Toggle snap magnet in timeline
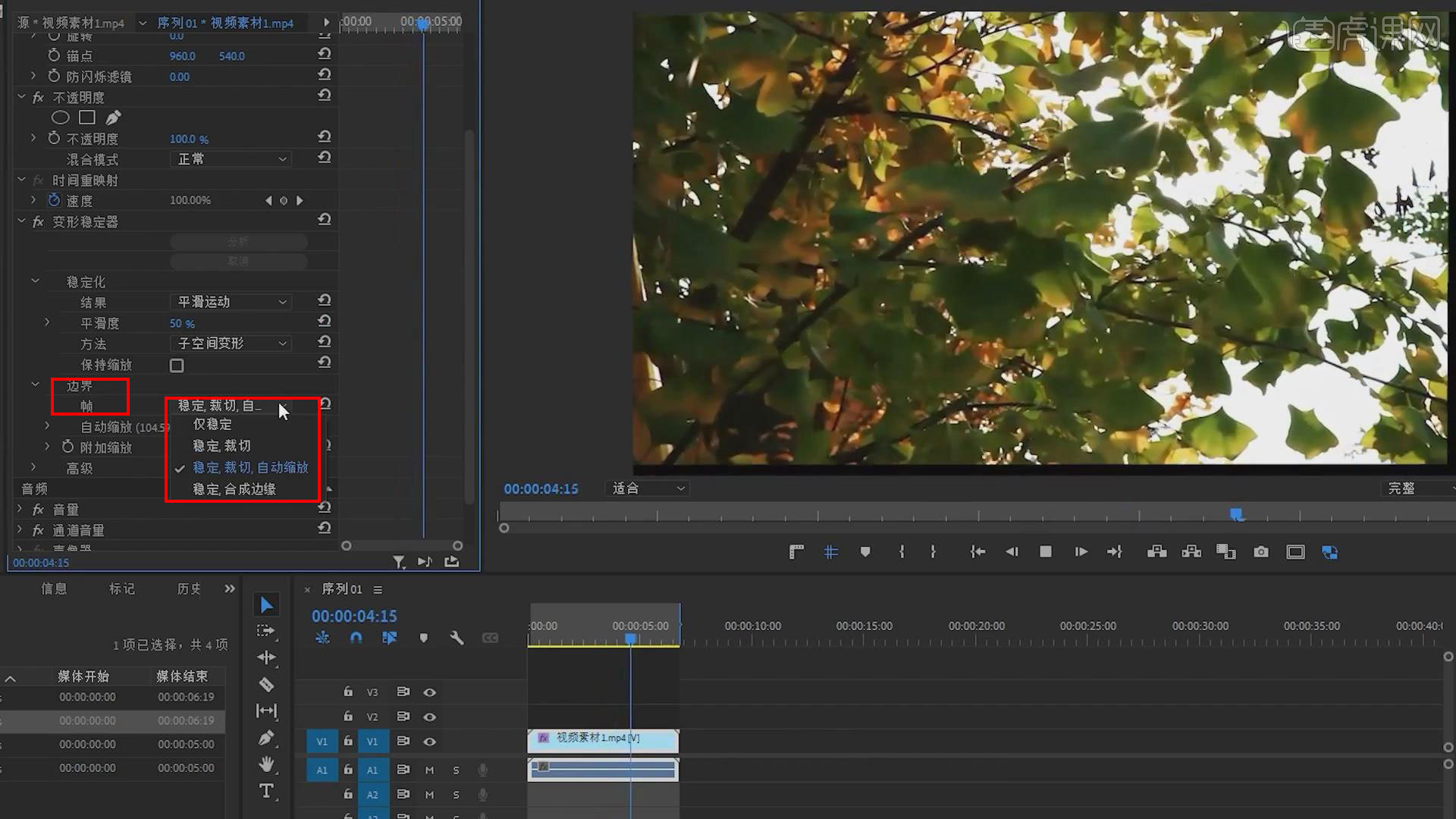The height and width of the screenshot is (819, 1456). point(356,638)
